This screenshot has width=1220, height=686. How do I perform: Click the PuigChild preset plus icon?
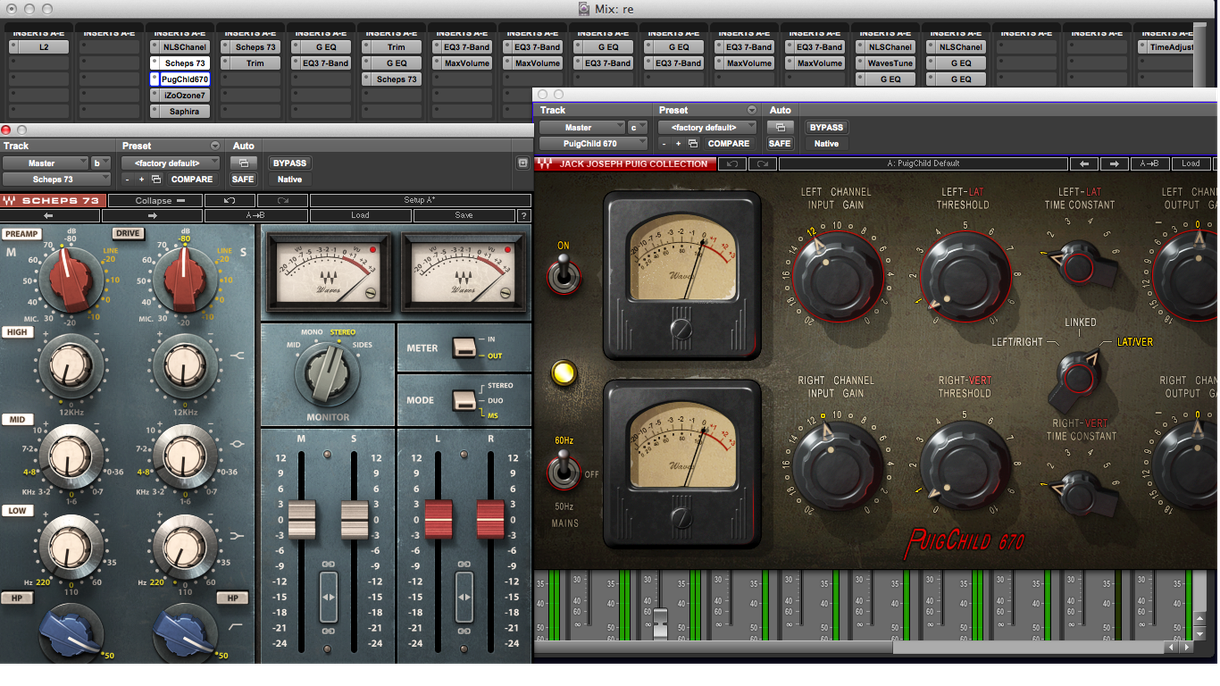click(678, 144)
